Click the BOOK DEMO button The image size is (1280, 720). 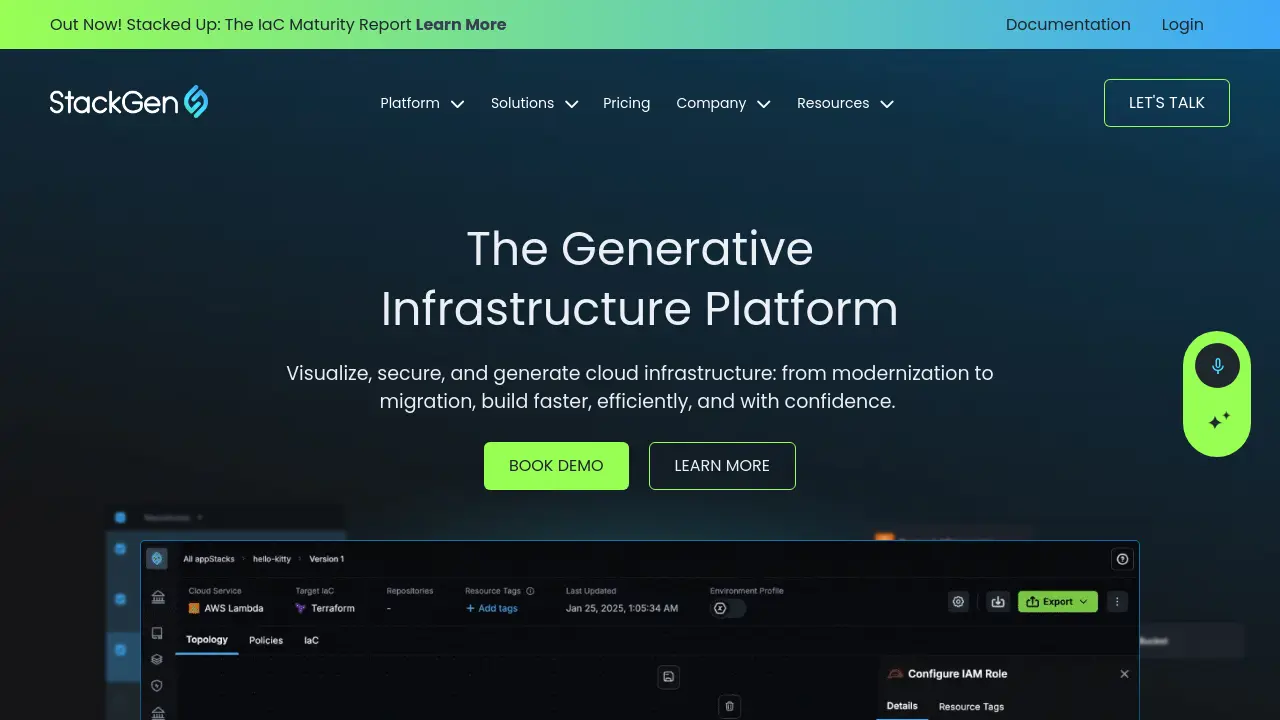556,466
